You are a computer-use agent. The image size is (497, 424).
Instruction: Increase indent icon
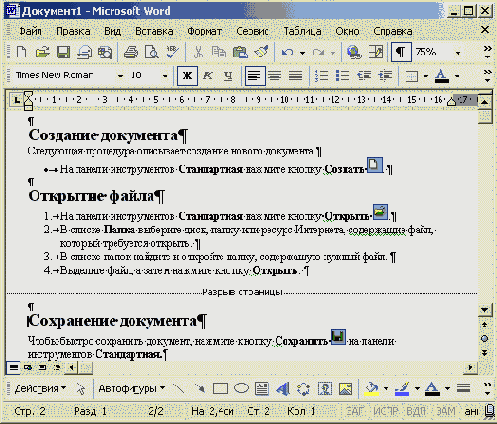tap(385, 76)
